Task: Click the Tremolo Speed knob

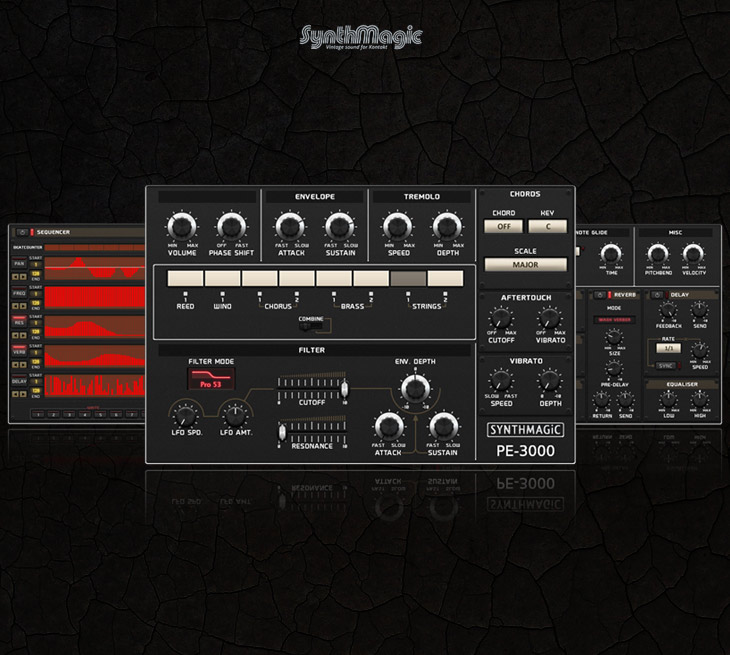Action: (398, 227)
